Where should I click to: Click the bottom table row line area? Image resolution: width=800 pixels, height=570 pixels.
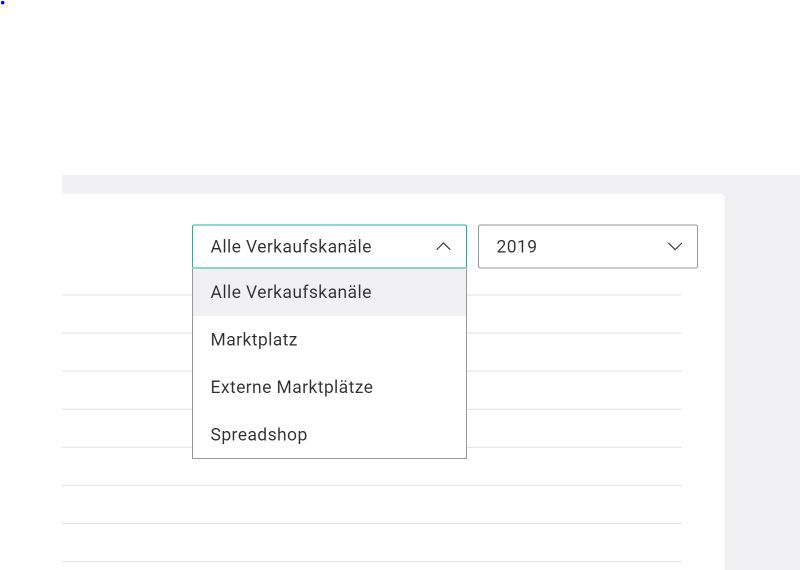tap(370, 543)
